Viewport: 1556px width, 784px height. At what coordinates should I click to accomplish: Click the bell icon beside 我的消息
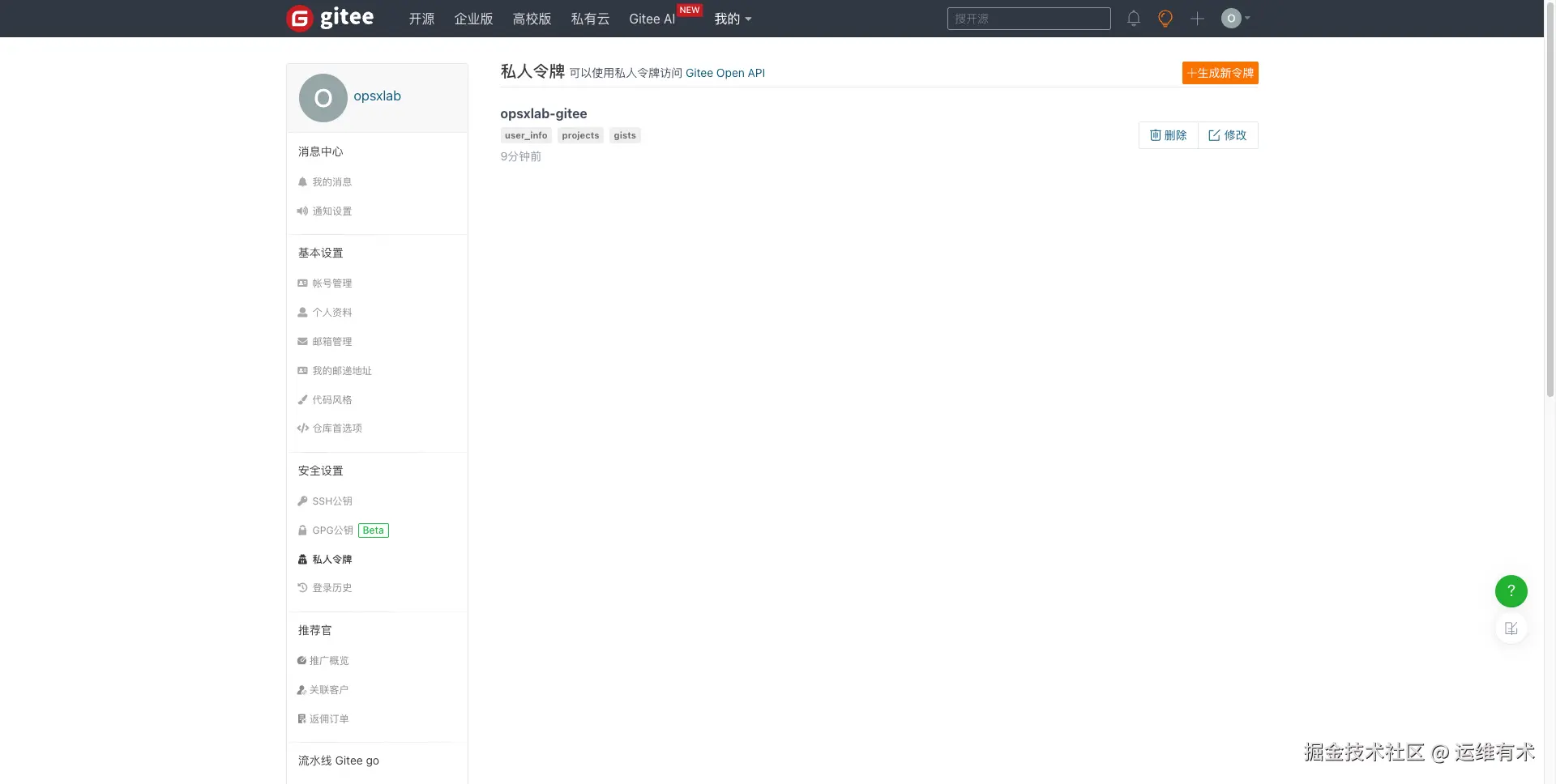pyautogui.click(x=302, y=182)
